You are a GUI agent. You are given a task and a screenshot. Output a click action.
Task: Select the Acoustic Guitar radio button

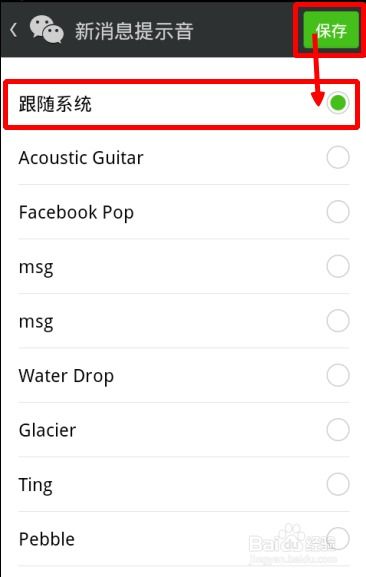[338, 157]
